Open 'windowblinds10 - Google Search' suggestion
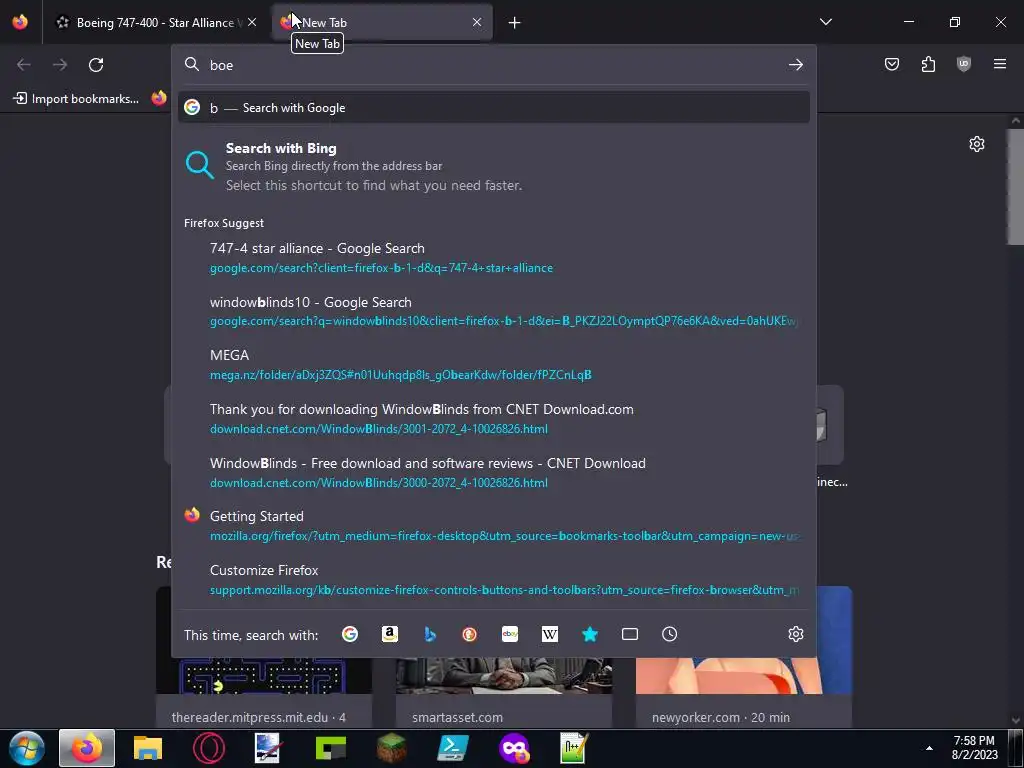 coord(494,311)
